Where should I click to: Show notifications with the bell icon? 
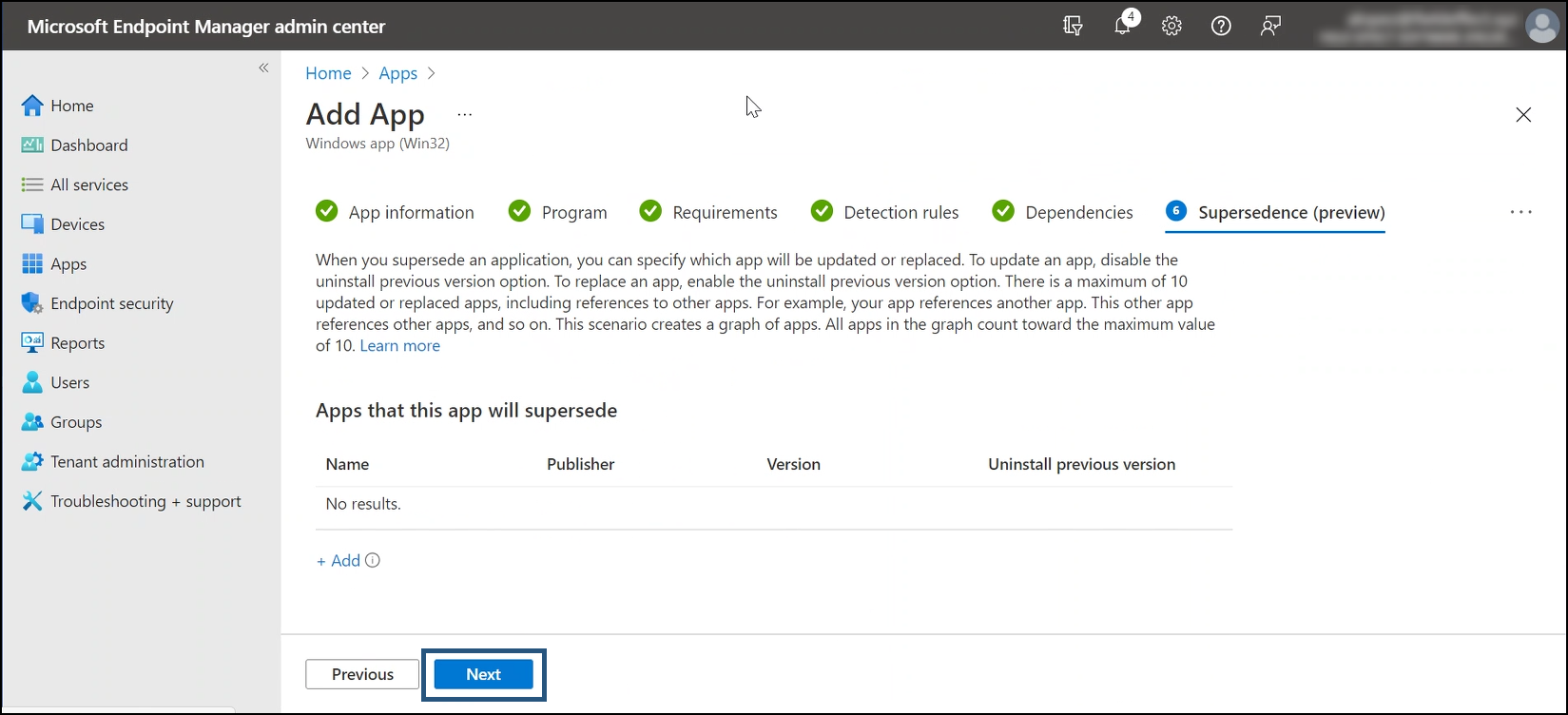1123,26
